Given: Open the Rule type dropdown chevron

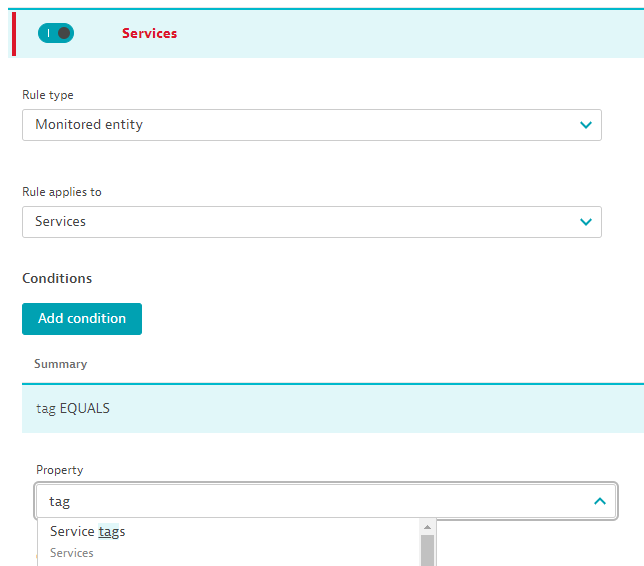Looking at the screenshot, I should [586, 125].
